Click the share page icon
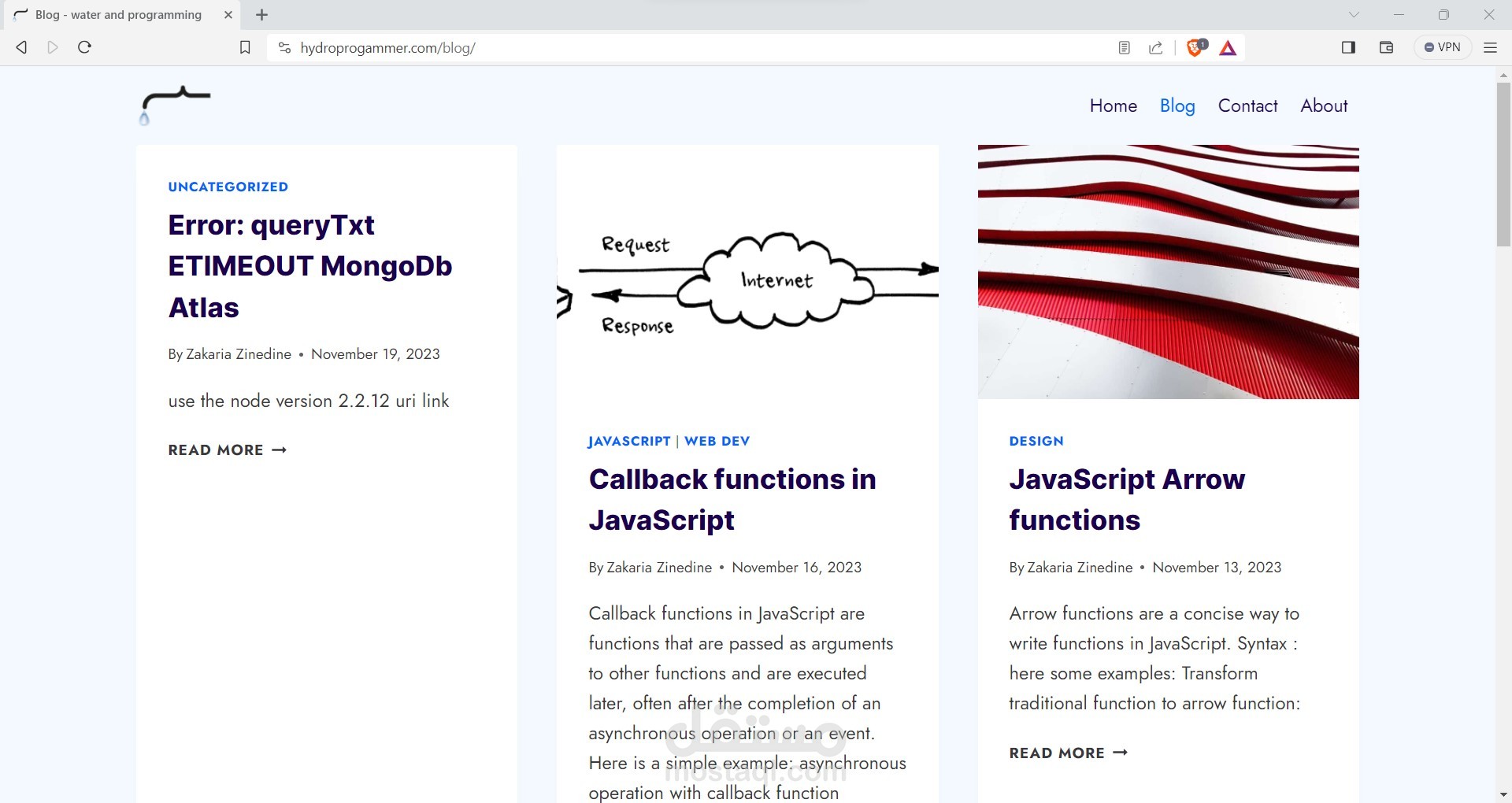Image resolution: width=1512 pixels, height=803 pixels. 1156,48
